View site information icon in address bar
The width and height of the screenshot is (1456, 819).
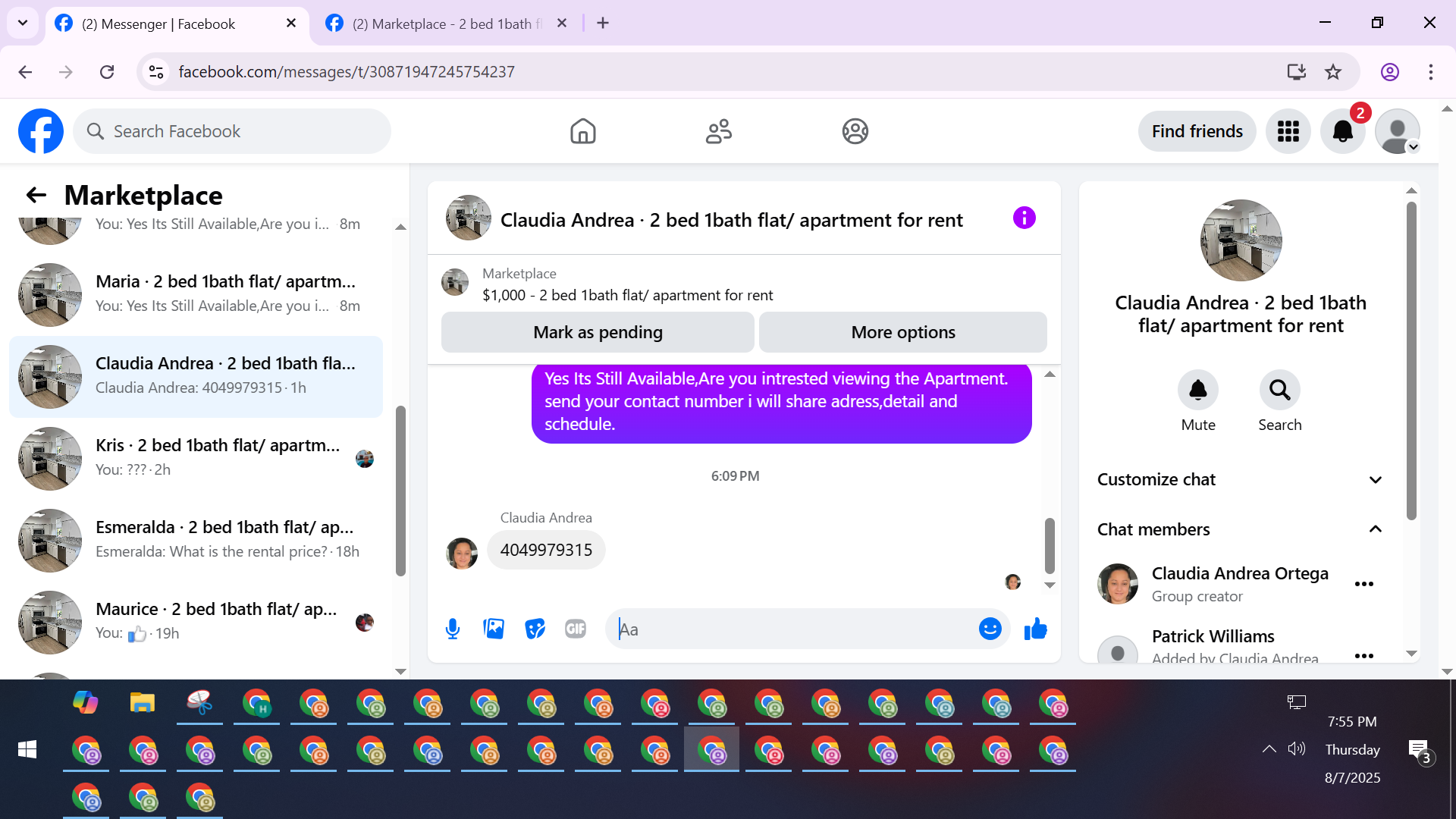(156, 72)
